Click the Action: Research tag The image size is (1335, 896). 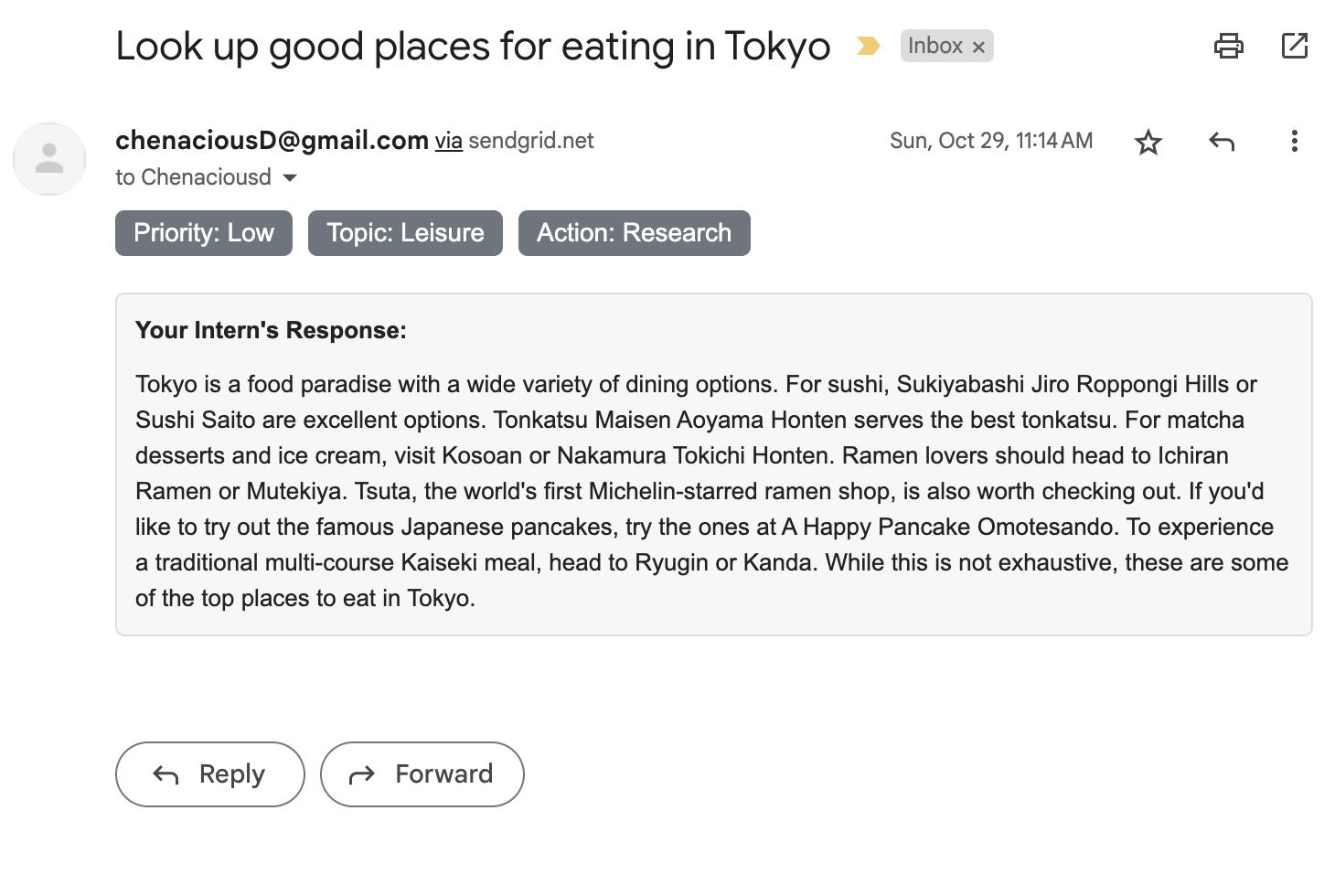coord(634,233)
